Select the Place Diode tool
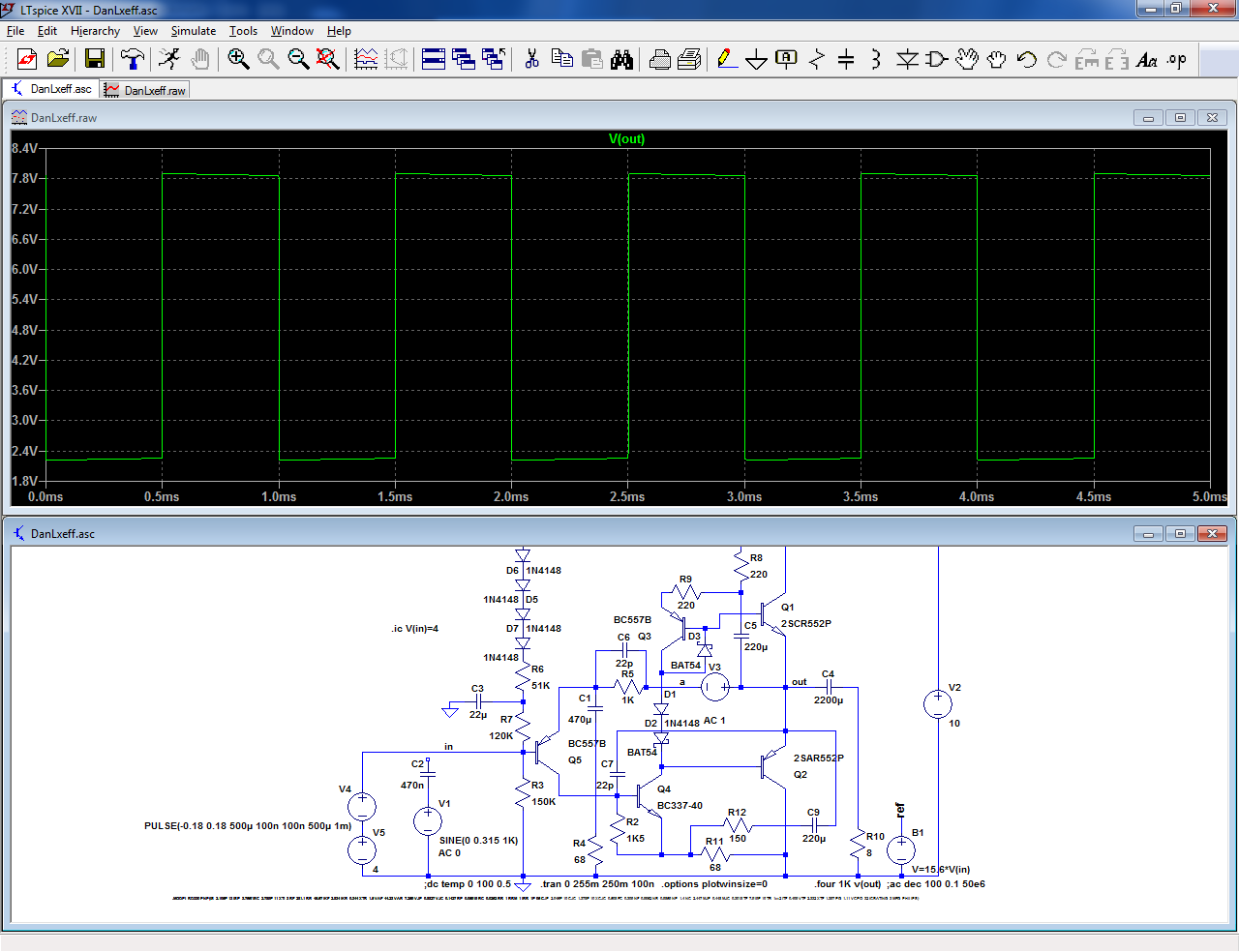Image resolution: width=1239 pixels, height=952 pixels. [x=907, y=59]
